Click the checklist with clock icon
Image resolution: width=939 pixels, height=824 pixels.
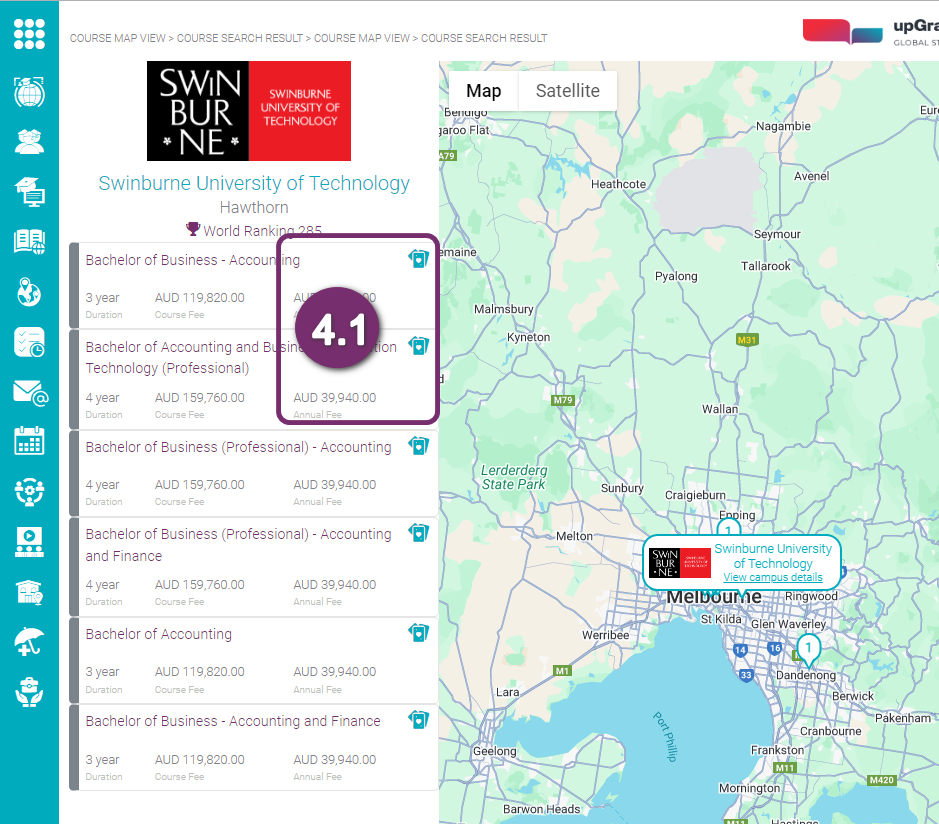point(29,342)
